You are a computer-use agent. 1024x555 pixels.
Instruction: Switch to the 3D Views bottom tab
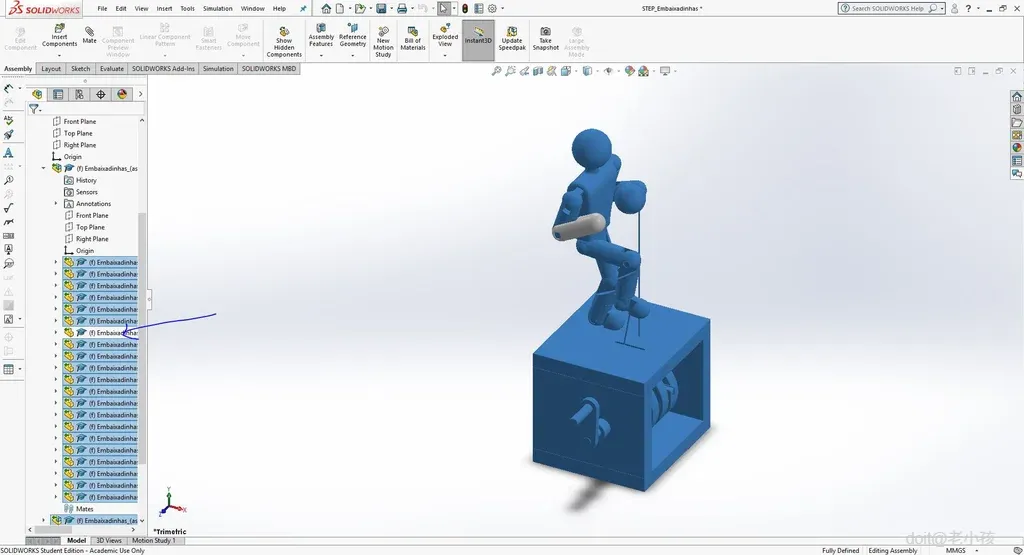[108, 541]
